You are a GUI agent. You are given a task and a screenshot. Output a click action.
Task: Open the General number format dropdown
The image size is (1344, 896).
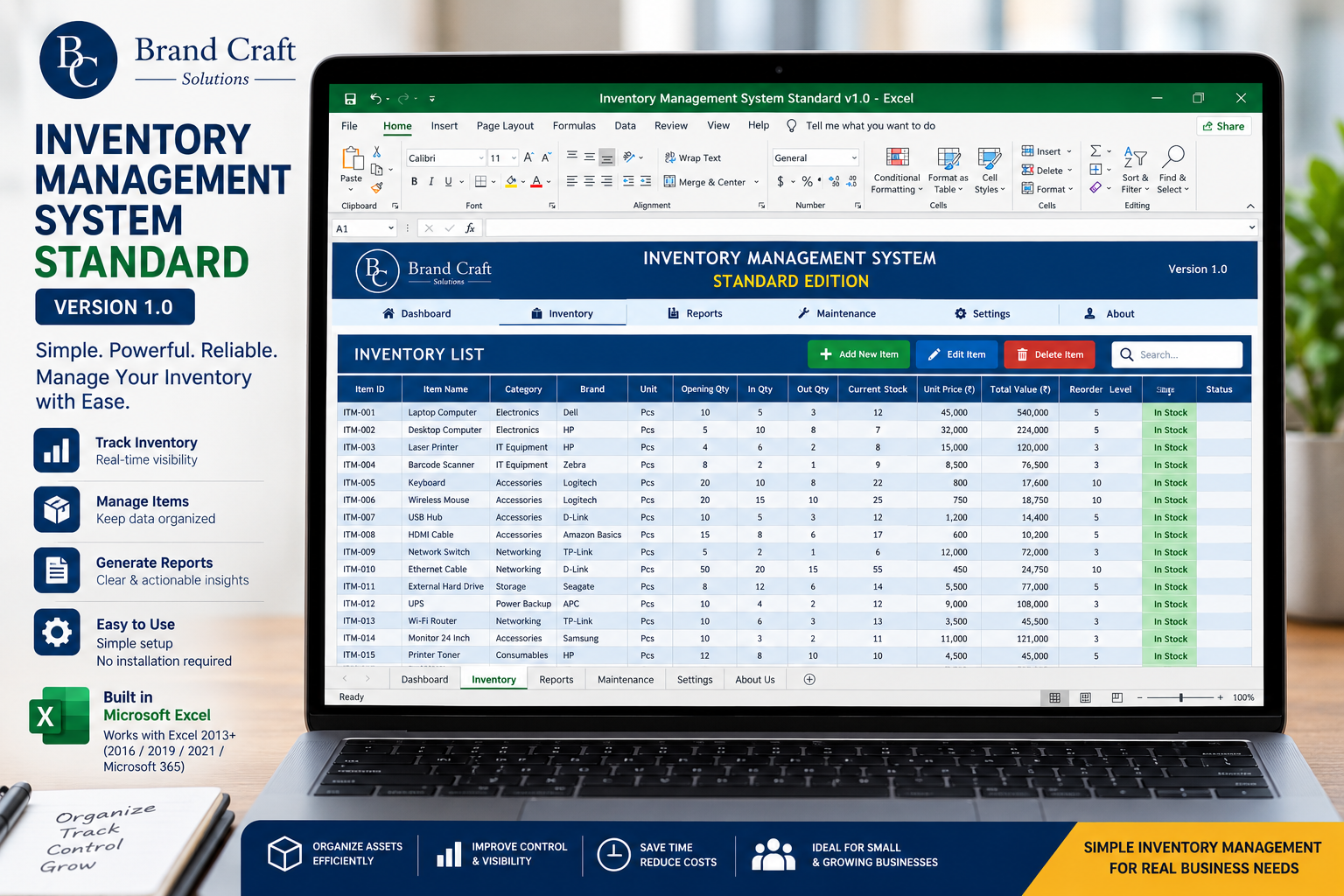[854, 158]
